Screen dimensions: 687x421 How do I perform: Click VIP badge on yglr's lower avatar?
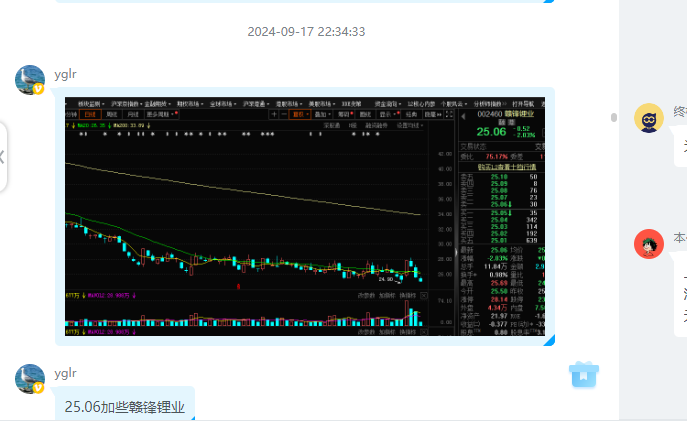pyautogui.click(x=39, y=388)
